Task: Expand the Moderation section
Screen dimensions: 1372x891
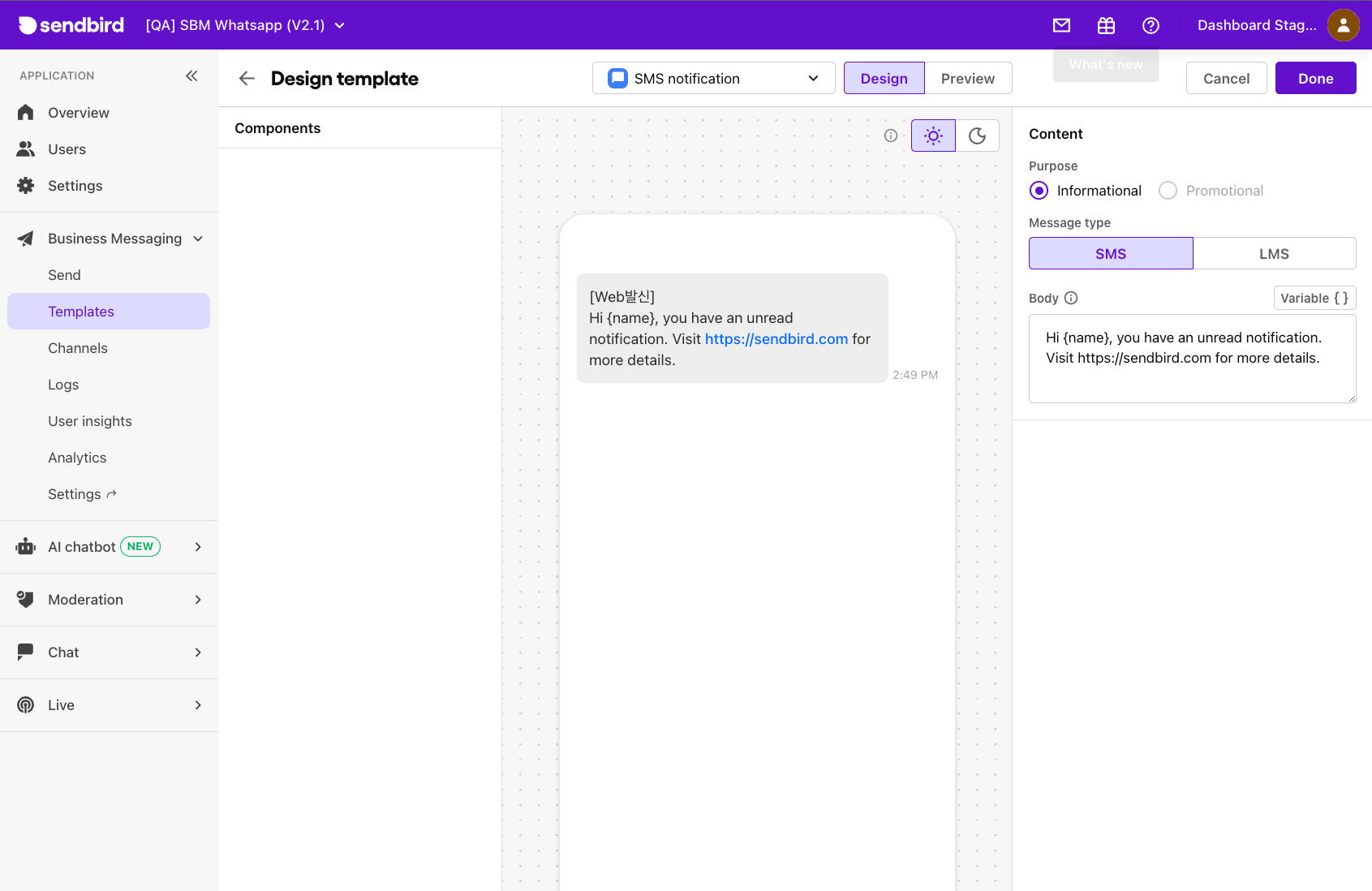Action: tap(198, 600)
